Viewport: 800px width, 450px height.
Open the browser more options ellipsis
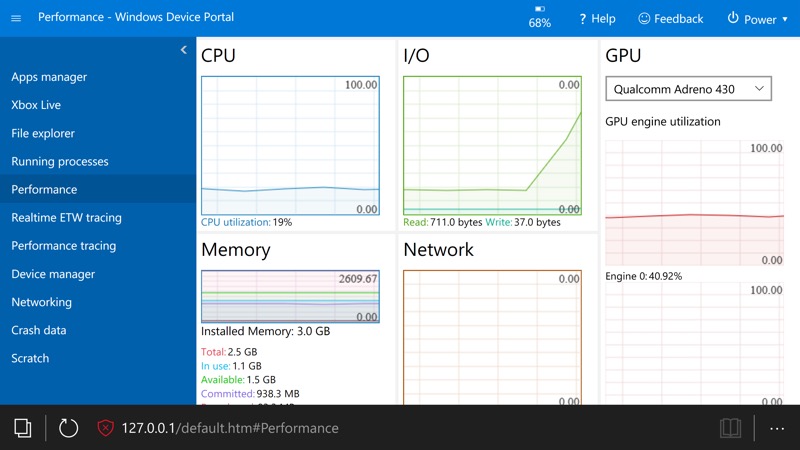777,429
